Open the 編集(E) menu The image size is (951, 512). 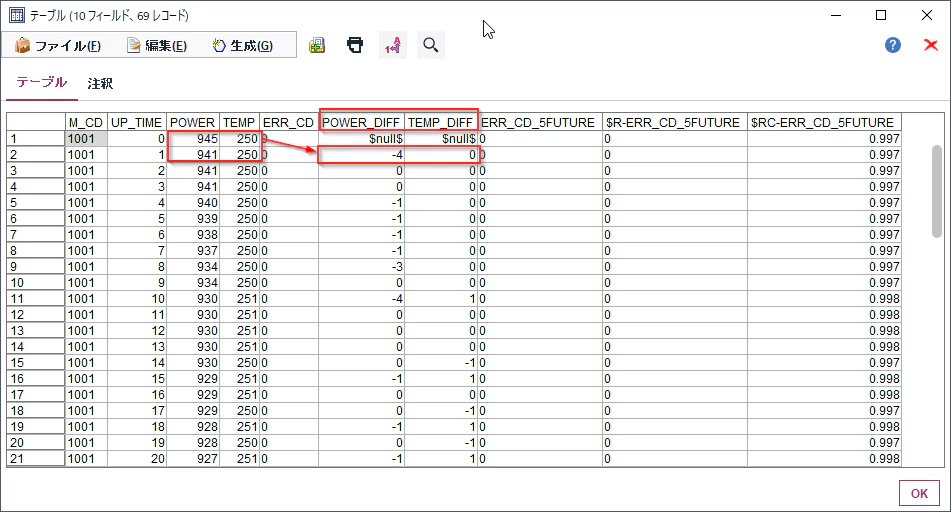[157, 45]
